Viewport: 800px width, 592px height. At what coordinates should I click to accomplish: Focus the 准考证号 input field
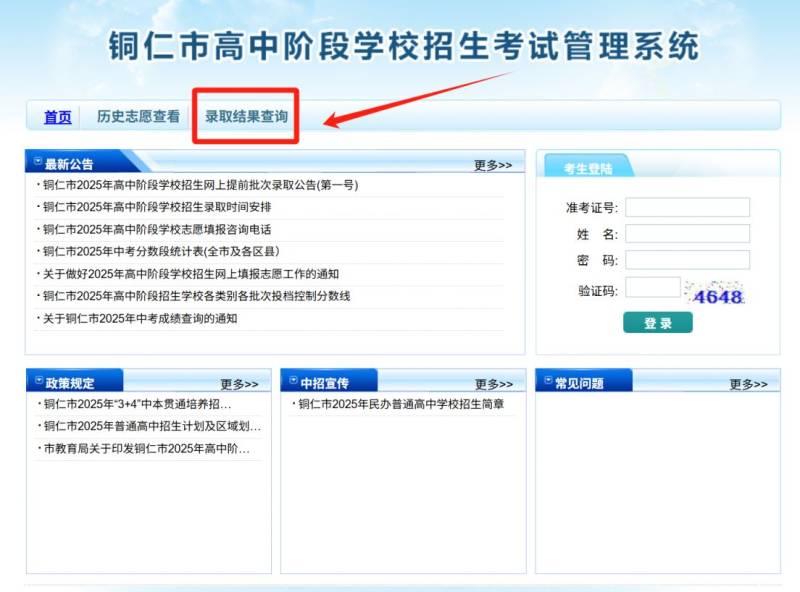687,207
